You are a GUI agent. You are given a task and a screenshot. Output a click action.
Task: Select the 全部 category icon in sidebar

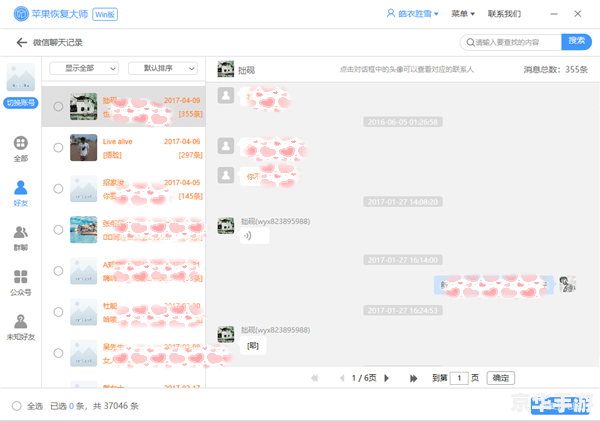(21, 143)
